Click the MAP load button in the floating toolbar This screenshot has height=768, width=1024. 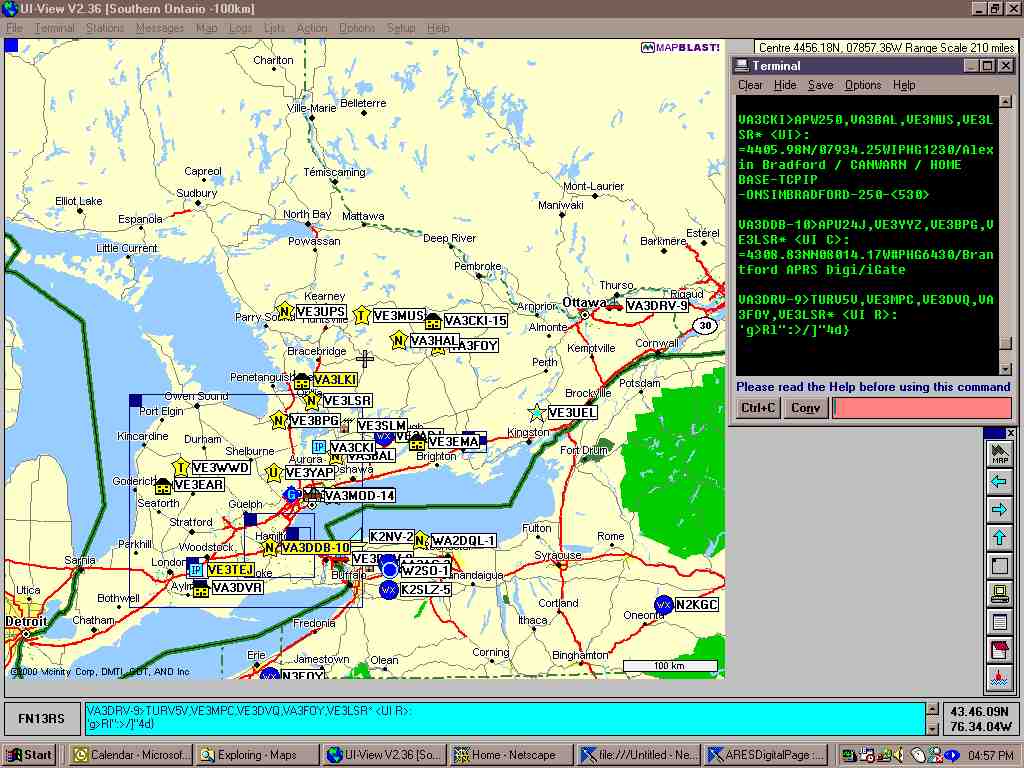pyautogui.click(x=999, y=453)
